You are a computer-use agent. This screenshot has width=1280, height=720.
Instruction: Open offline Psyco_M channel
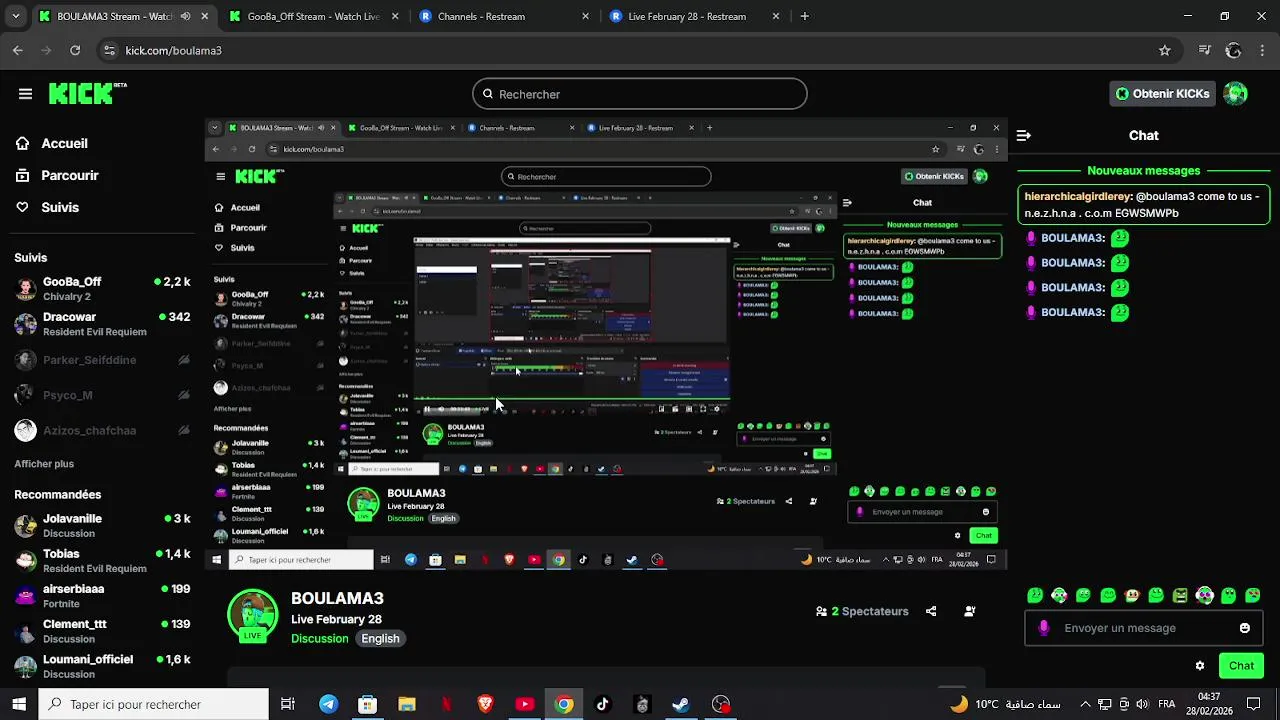(x=102, y=395)
